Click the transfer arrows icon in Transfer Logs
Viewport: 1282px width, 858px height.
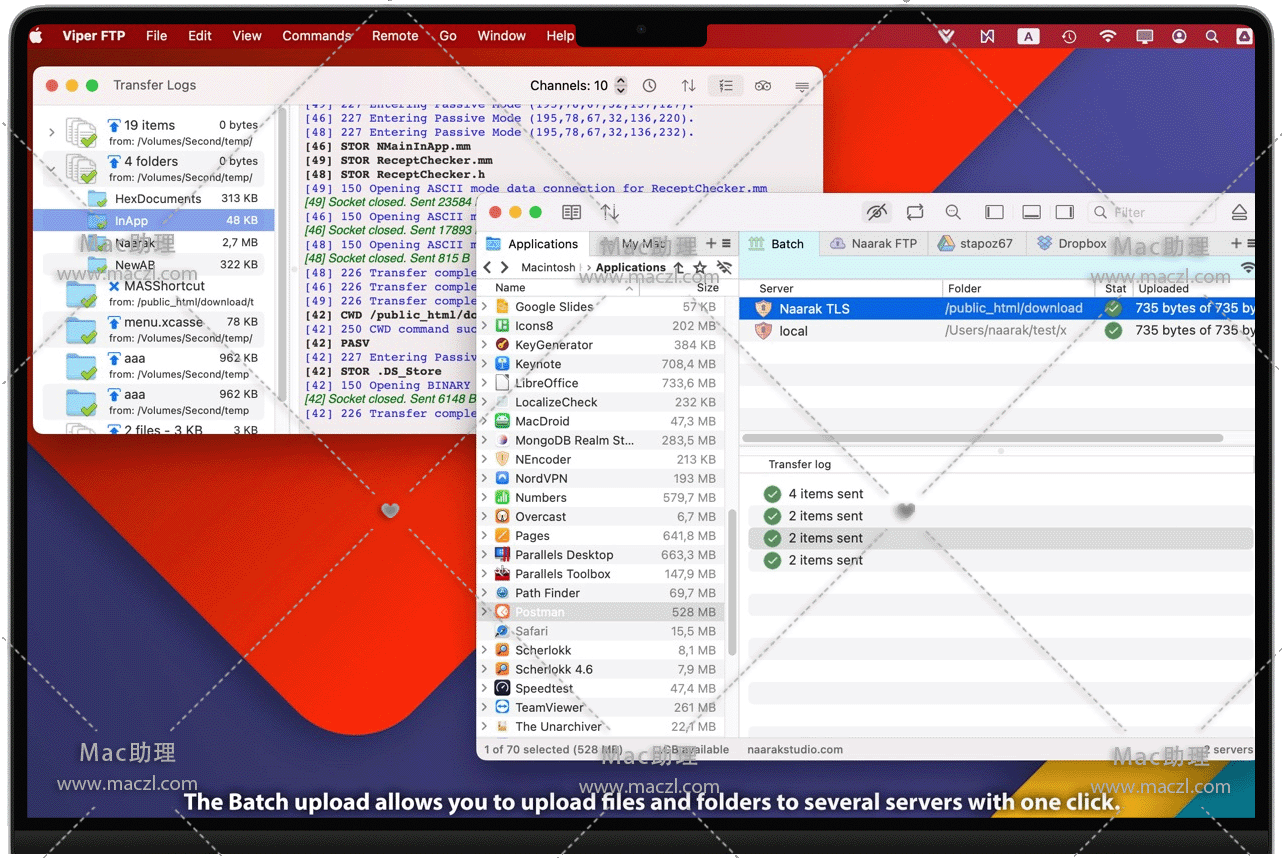(x=688, y=86)
